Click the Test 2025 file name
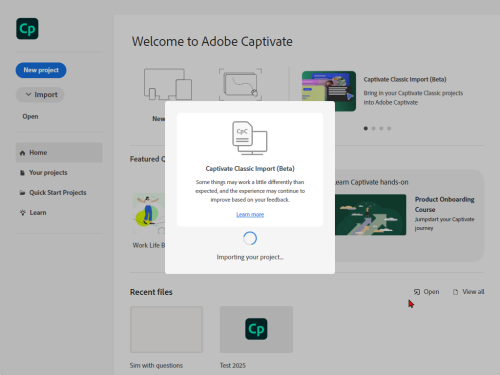This screenshot has width=500, height=375. tap(233, 365)
